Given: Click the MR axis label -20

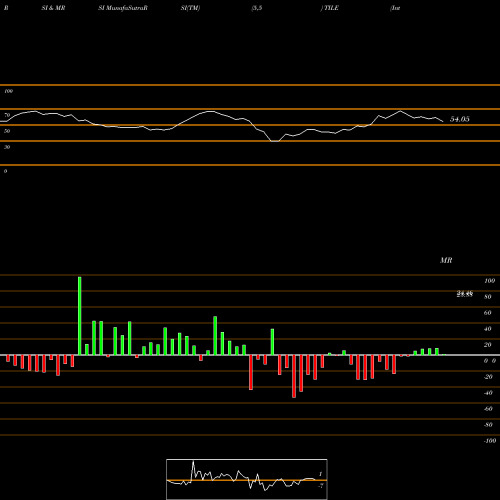Looking at the screenshot, I should click(x=488, y=377).
